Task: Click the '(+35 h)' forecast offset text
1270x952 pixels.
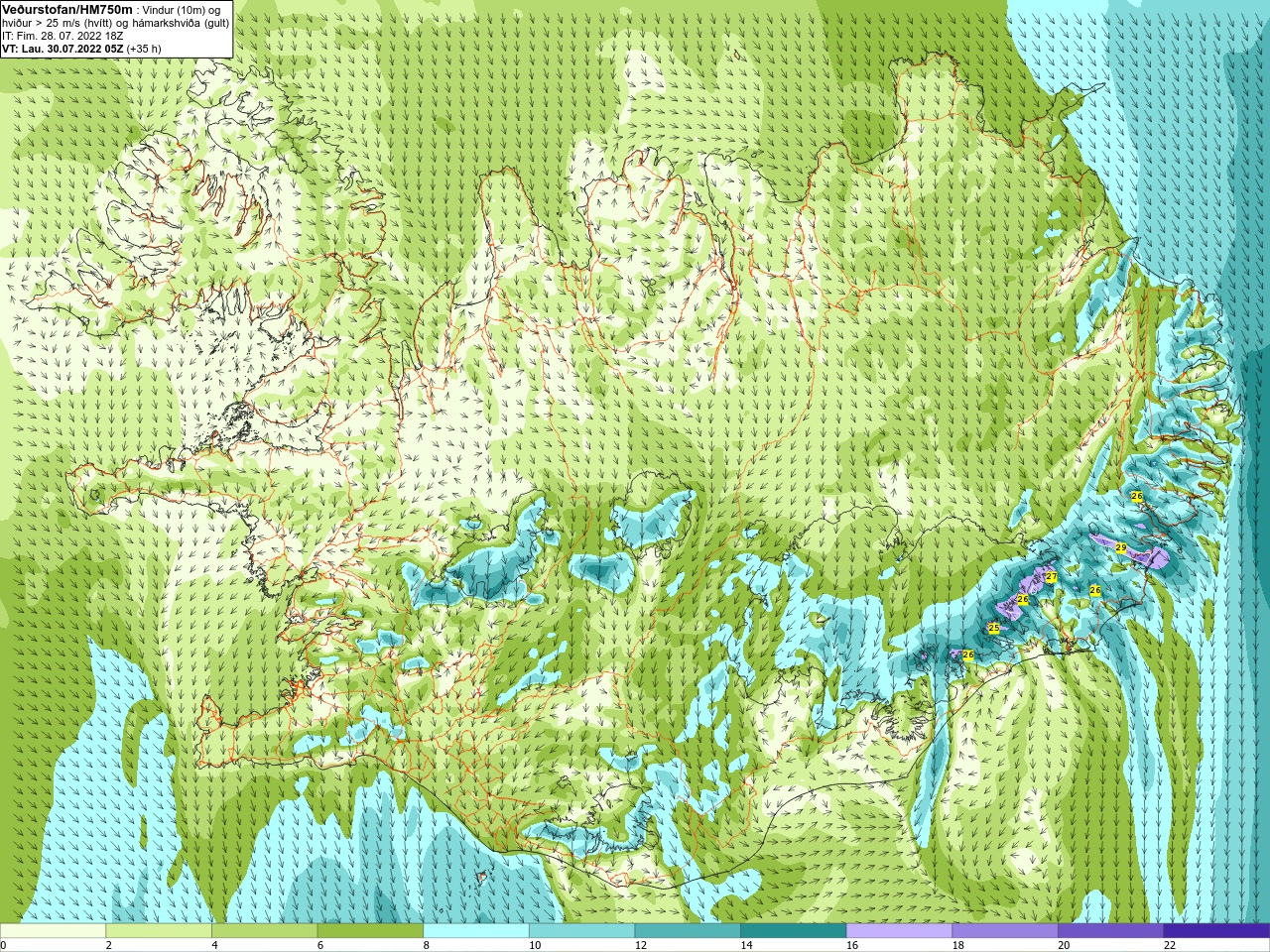Action: click(144, 49)
